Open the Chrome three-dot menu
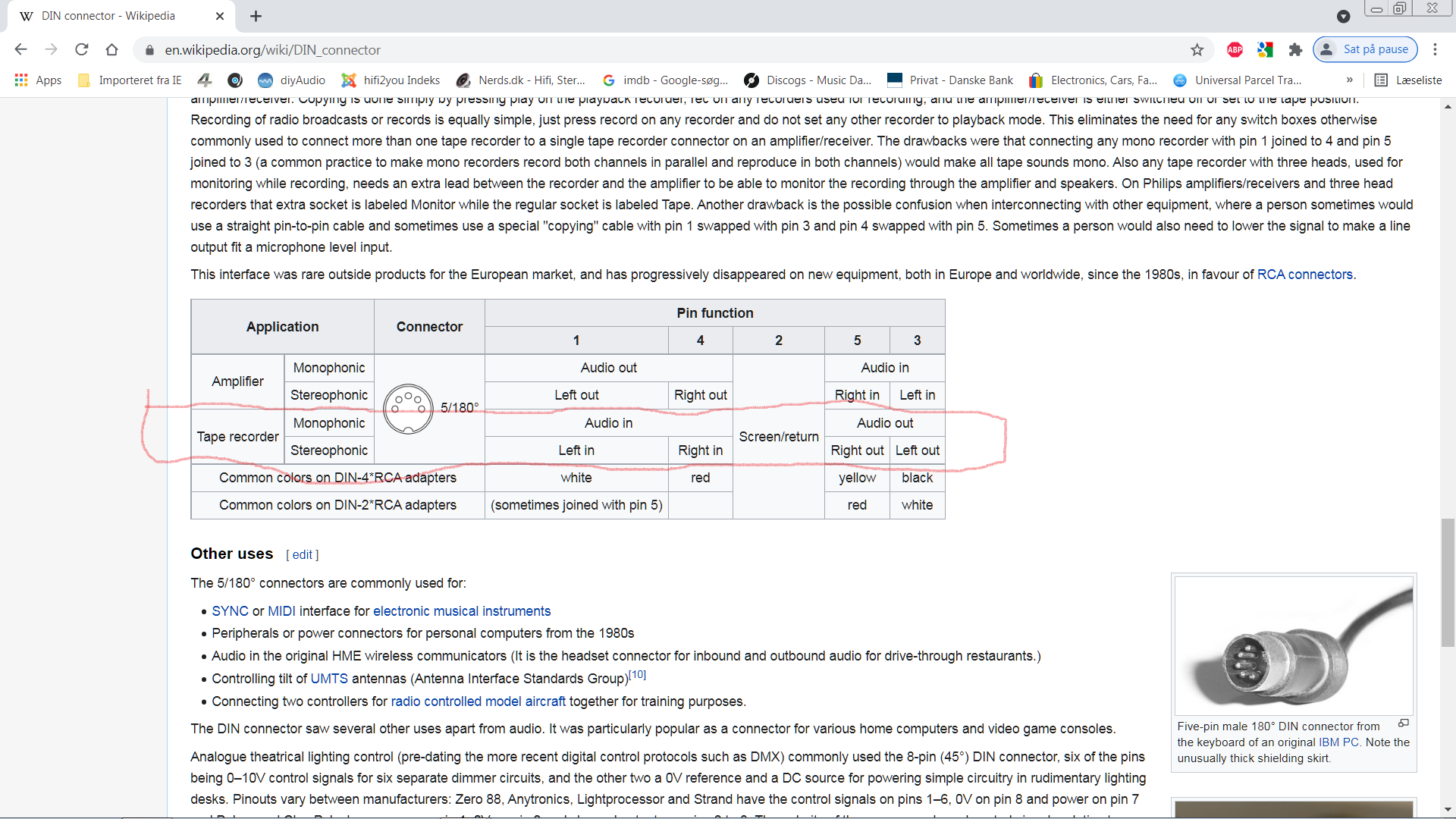Image resolution: width=1456 pixels, height=819 pixels. pyautogui.click(x=1435, y=49)
